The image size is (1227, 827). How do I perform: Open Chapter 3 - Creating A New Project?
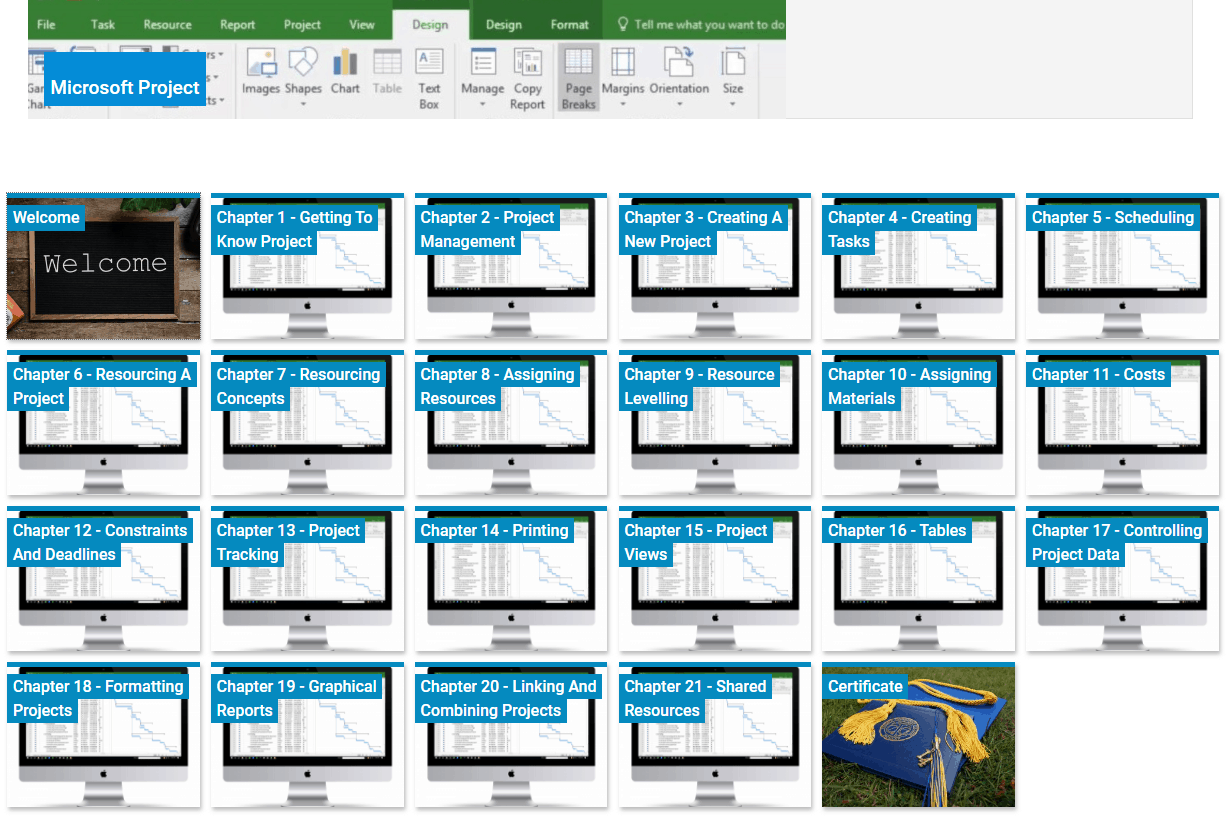click(x=715, y=267)
